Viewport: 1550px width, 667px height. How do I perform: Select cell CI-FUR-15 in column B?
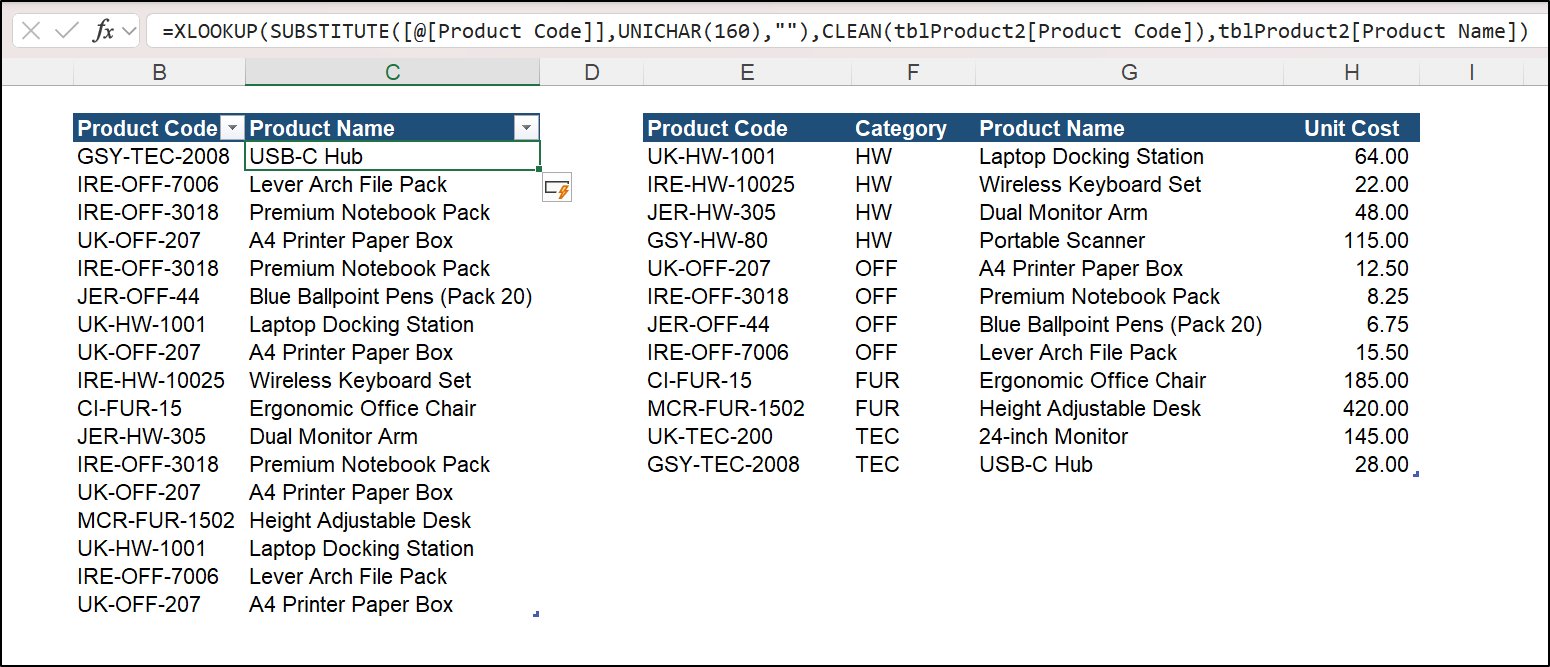click(x=159, y=408)
